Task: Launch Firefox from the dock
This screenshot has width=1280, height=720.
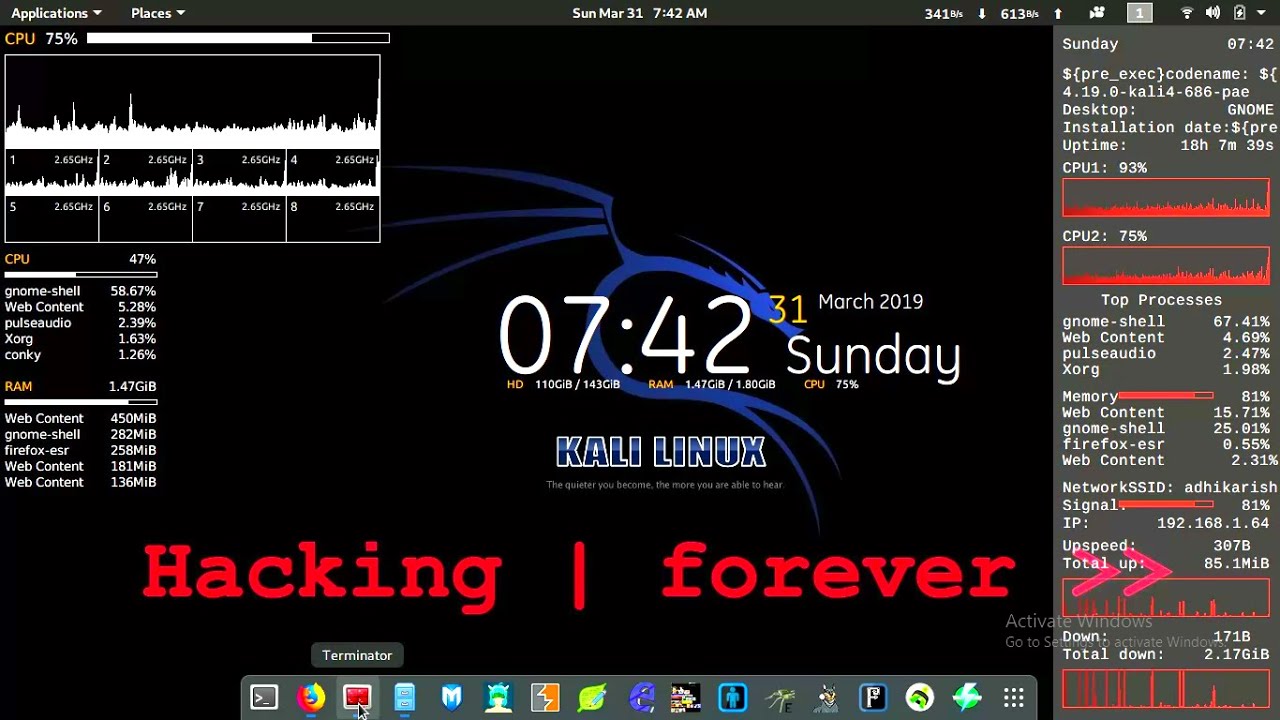Action: [x=311, y=697]
